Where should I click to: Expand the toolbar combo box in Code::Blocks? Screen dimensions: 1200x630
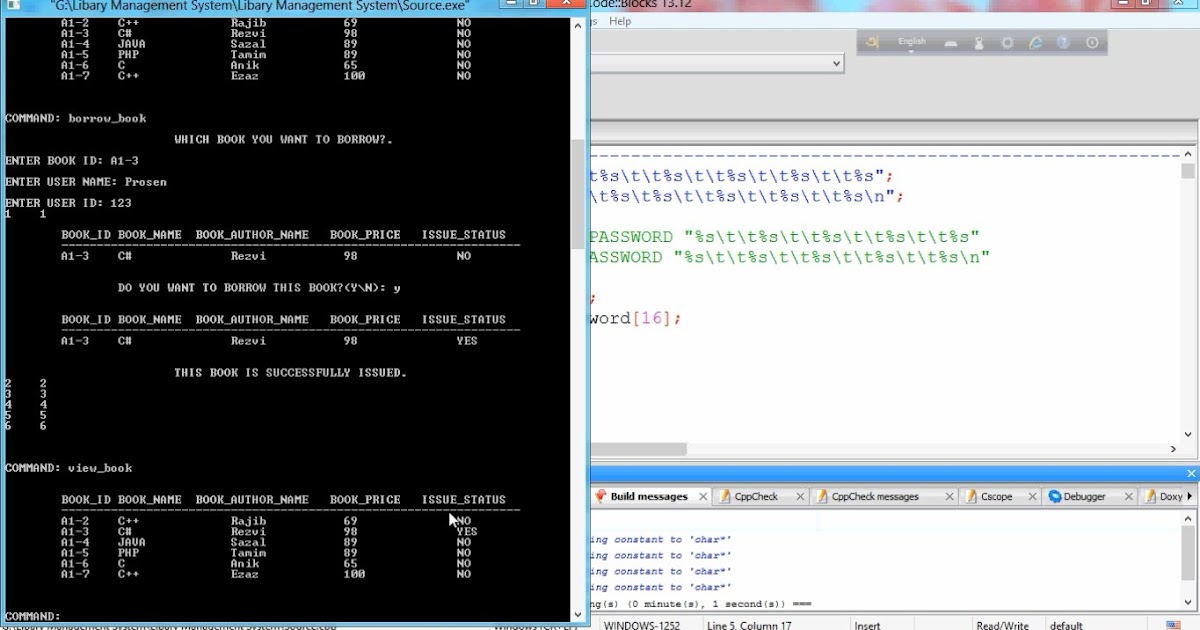pos(837,63)
